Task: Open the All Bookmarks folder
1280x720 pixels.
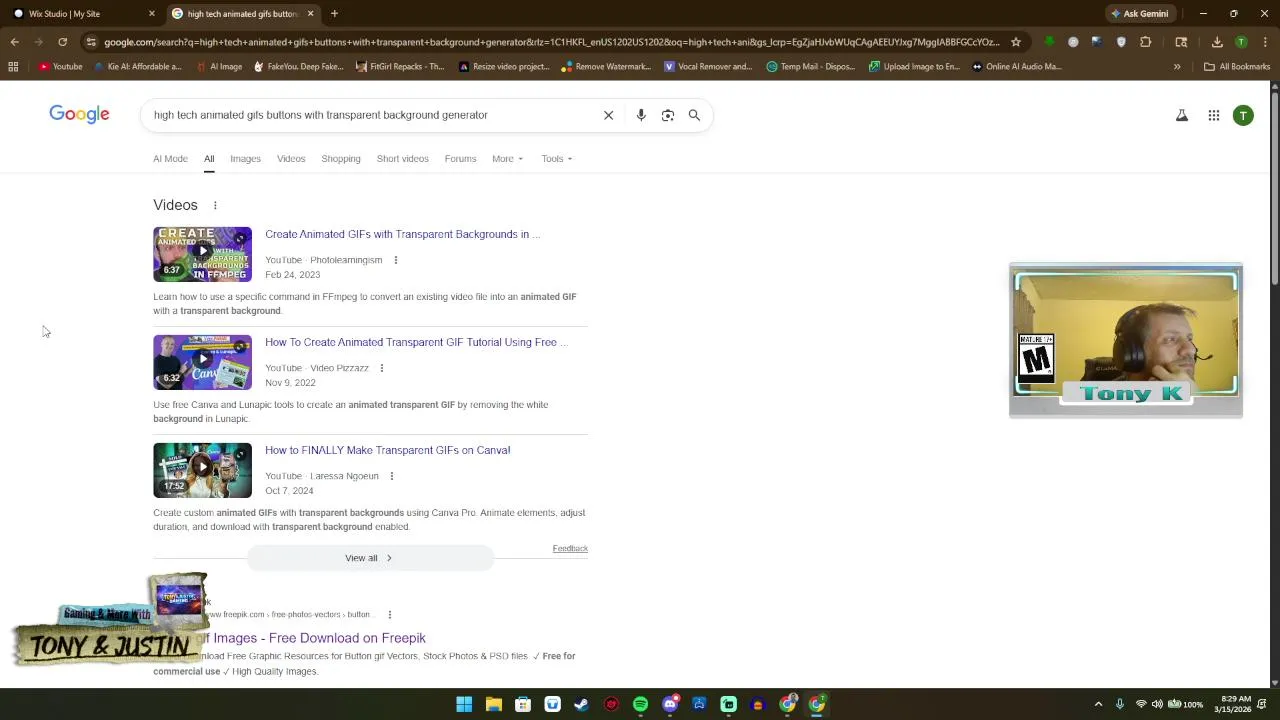Action: pos(1237,67)
